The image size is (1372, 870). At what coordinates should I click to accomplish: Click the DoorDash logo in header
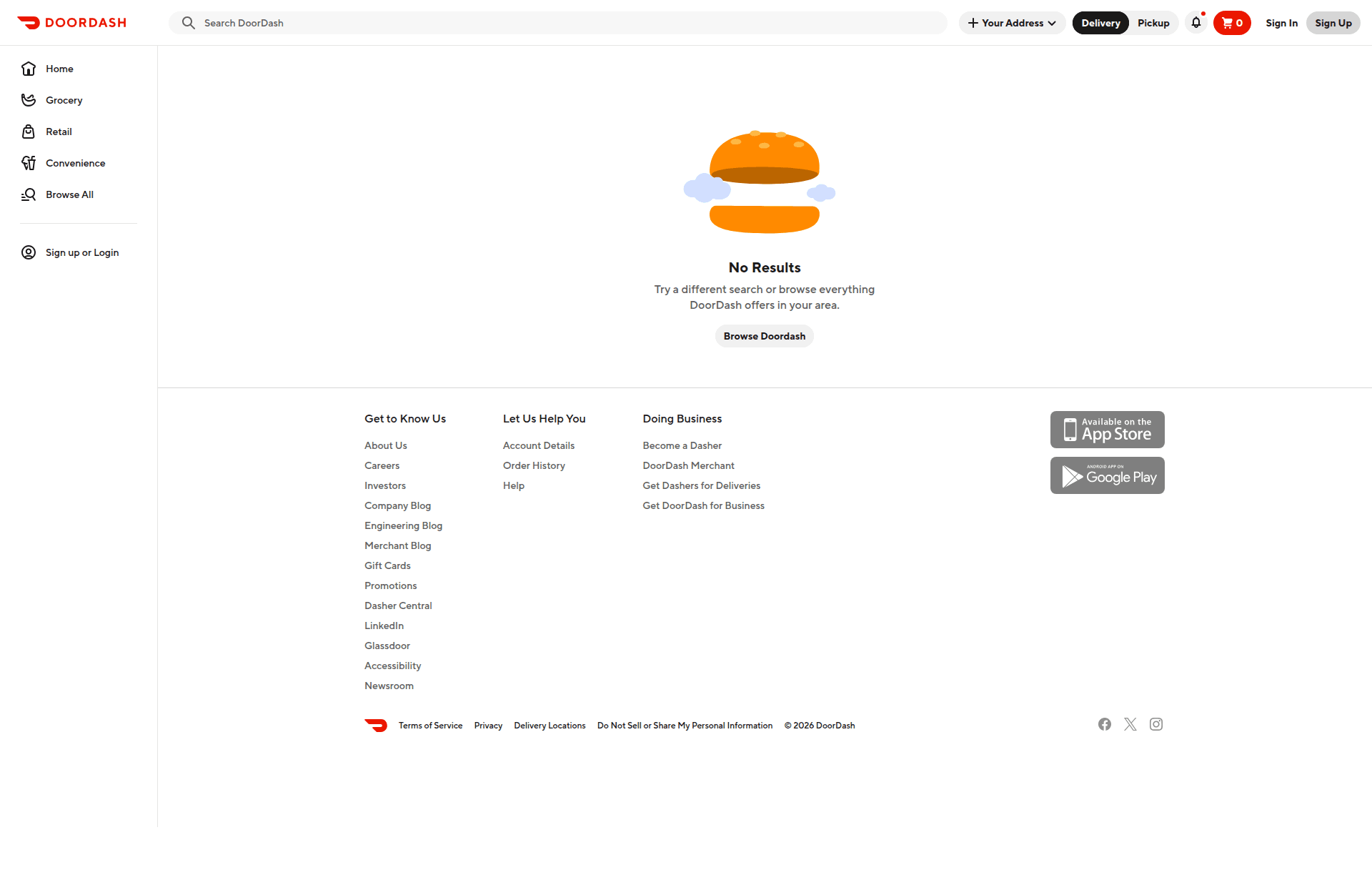[71, 23]
